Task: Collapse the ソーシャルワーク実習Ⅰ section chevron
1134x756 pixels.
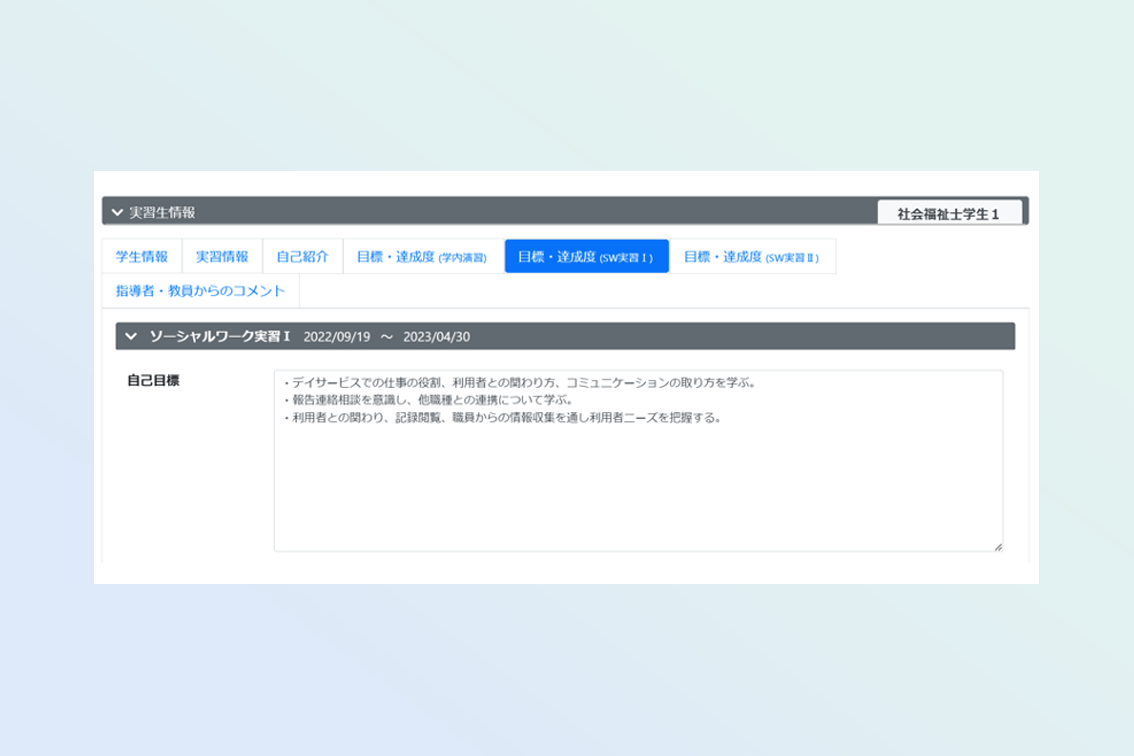Action: tap(131, 336)
